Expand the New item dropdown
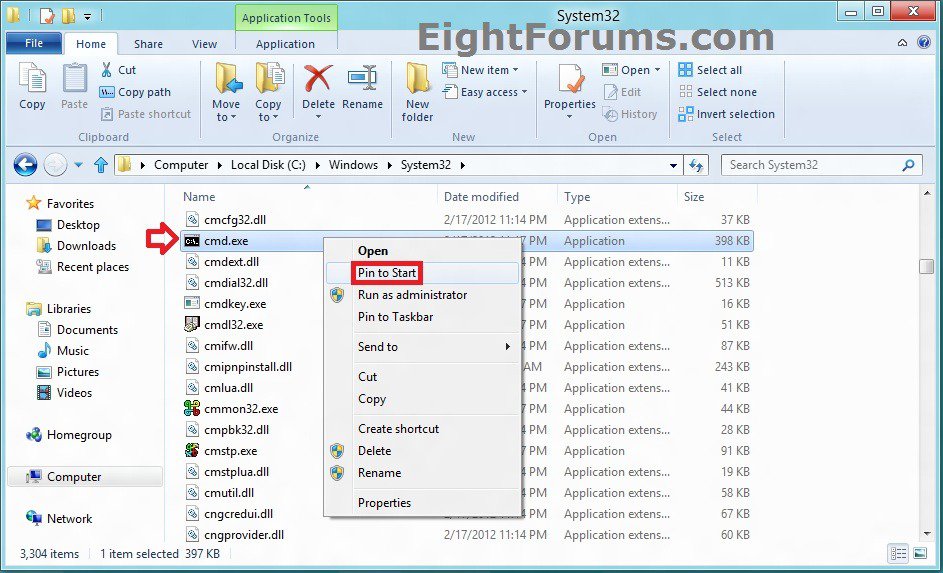The height and width of the screenshot is (573, 943). [x=515, y=70]
